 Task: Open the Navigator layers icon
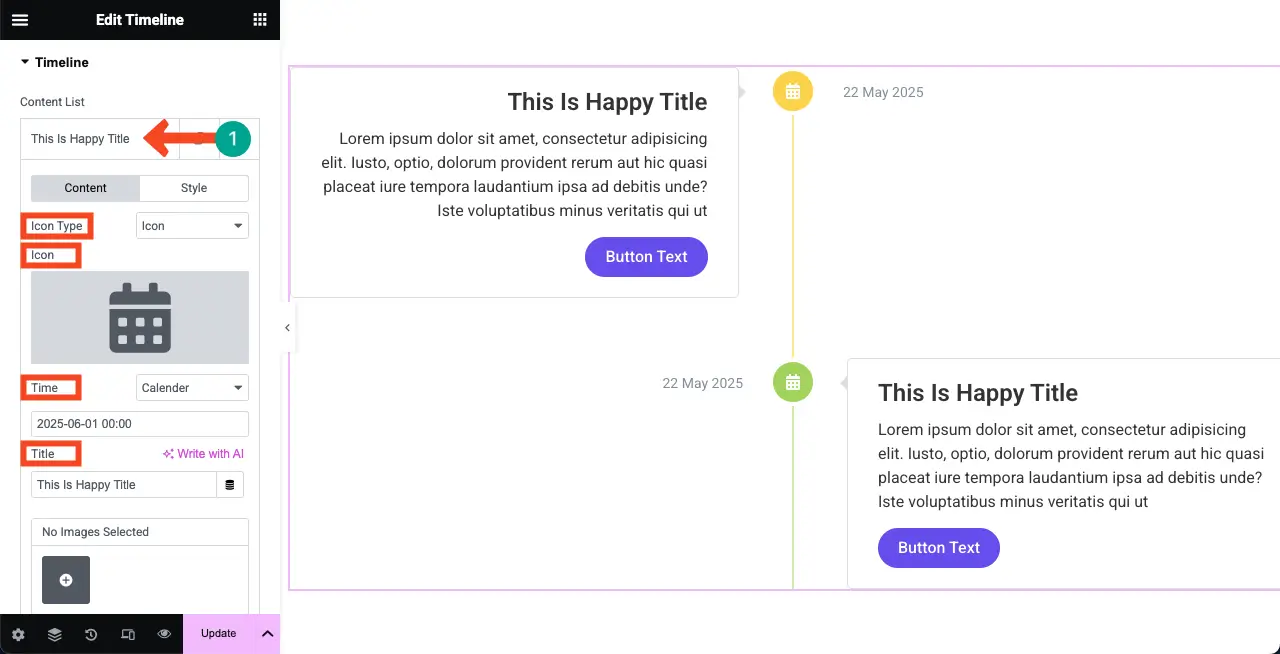(x=54, y=634)
